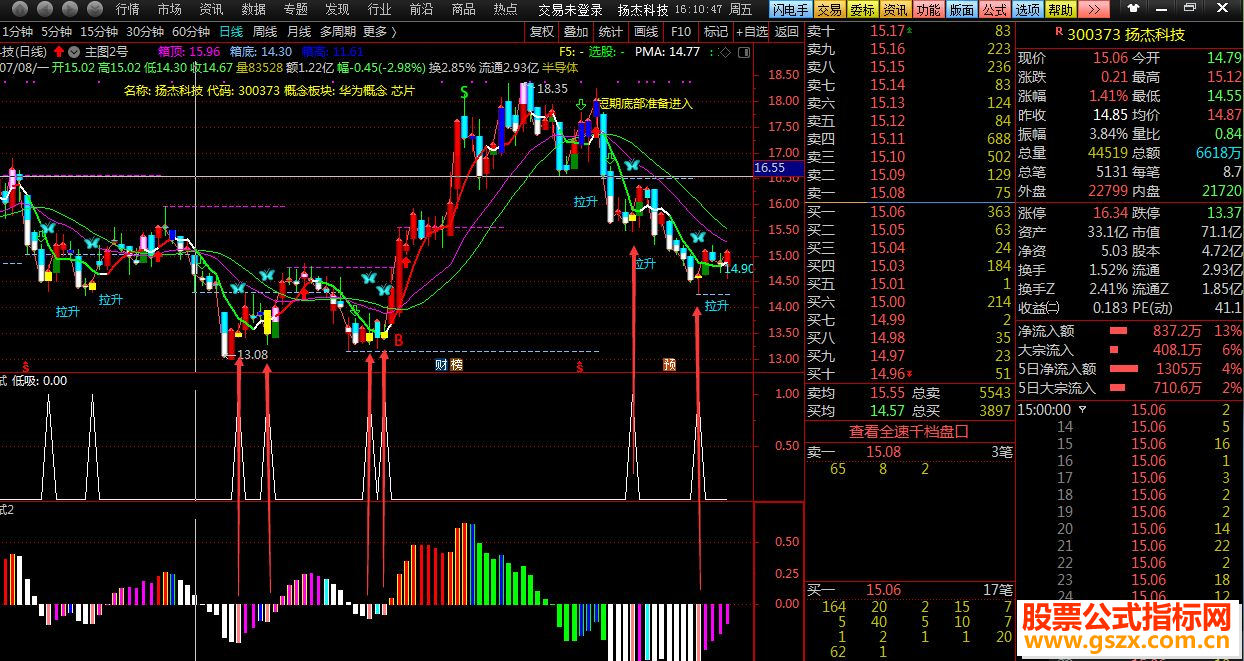Screen dimensions: 1244x661
Task: Click the green $ signal above candles
Action: (466, 92)
